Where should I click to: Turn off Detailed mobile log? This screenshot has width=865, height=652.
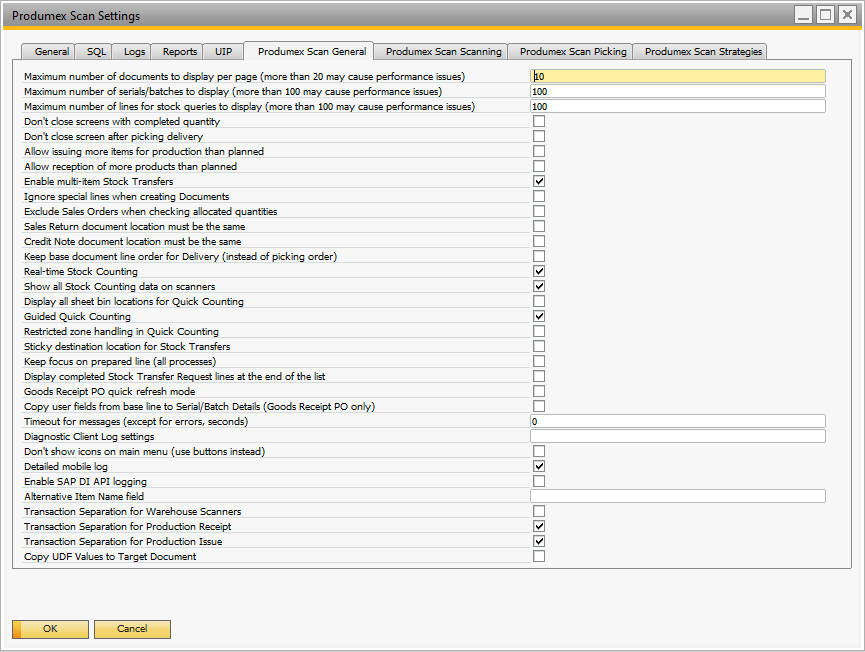[x=539, y=466]
